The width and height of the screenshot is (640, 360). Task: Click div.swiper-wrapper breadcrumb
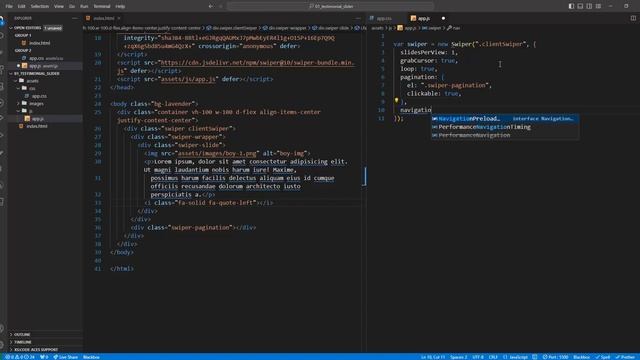click(287, 28)
